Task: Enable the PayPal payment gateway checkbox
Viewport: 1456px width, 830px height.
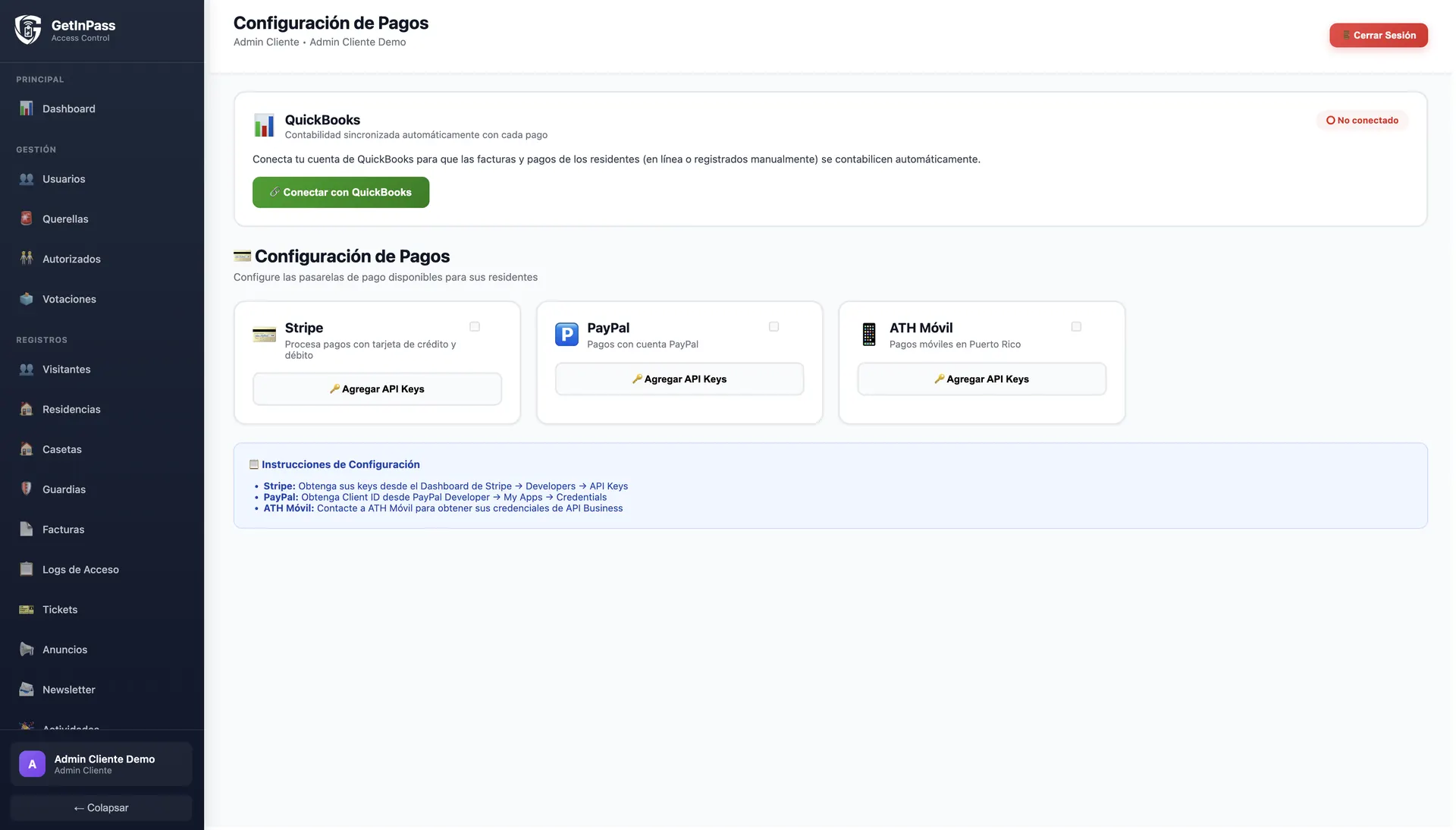Action: click(x=773, y=327)
